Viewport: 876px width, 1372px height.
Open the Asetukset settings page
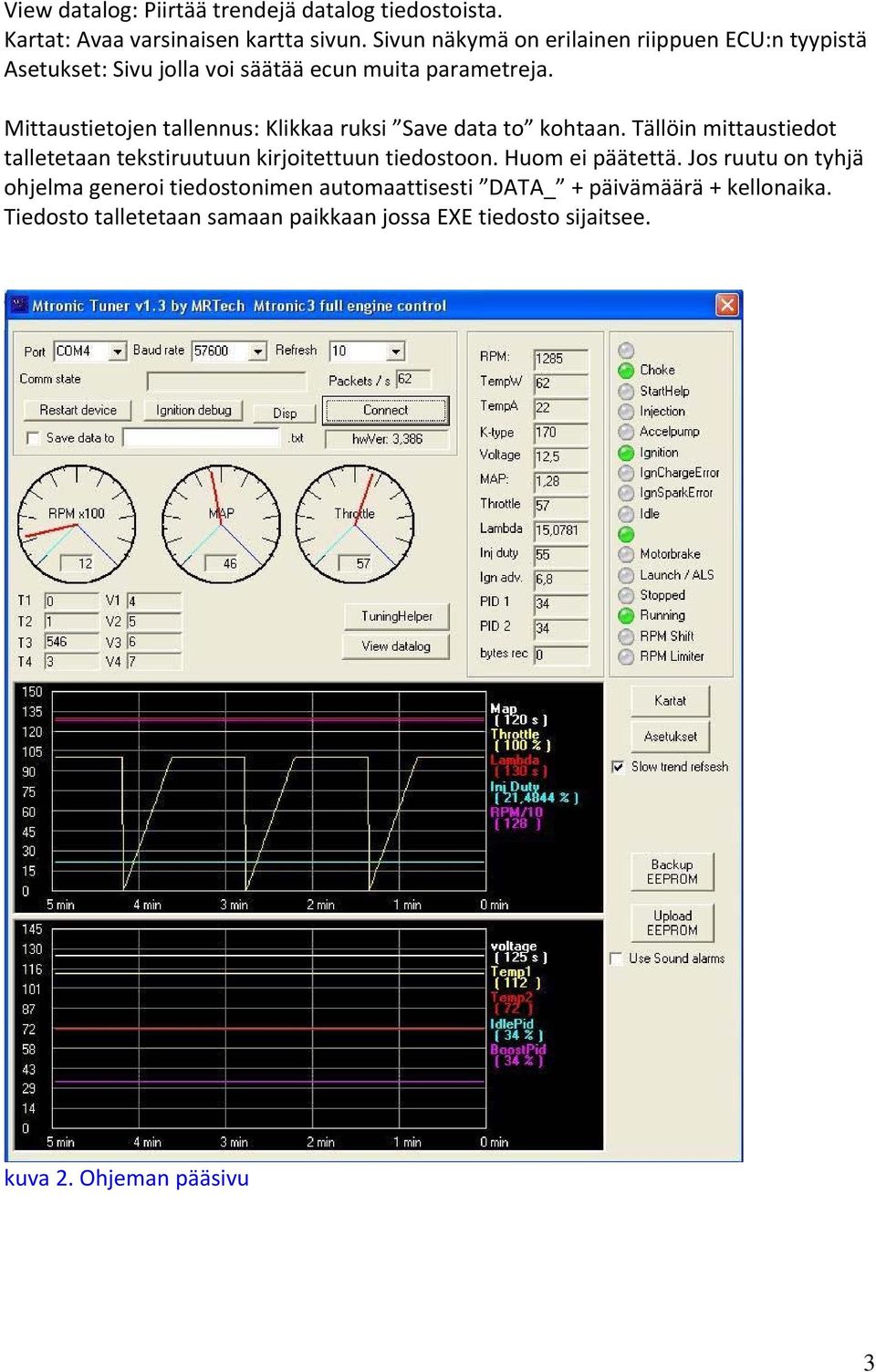click(x=670, y=737)
